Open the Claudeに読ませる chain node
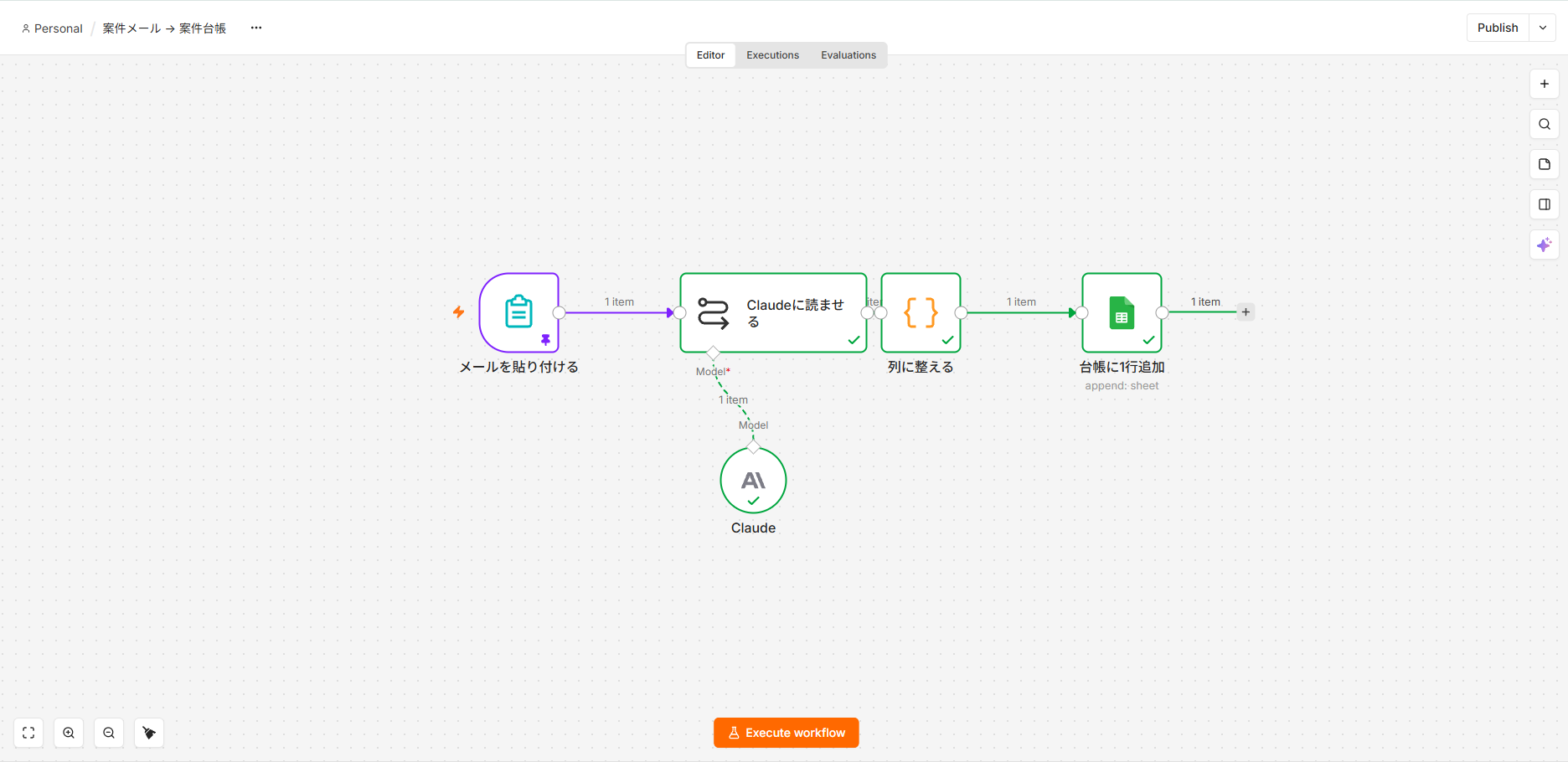This screenshot has width=1568, height=762. pyautogui.click(x=773, y=312)
